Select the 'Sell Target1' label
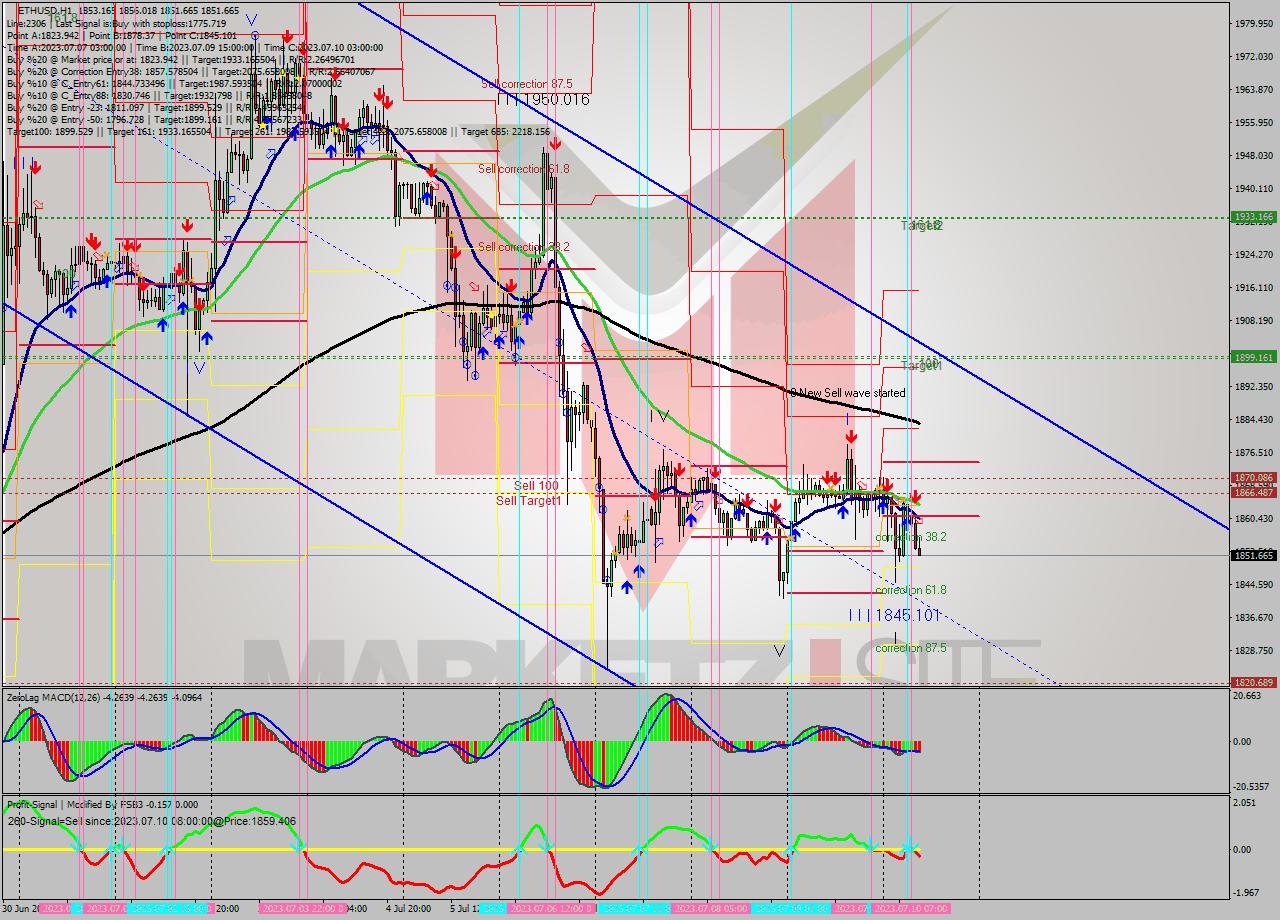 tap(528, 500)
